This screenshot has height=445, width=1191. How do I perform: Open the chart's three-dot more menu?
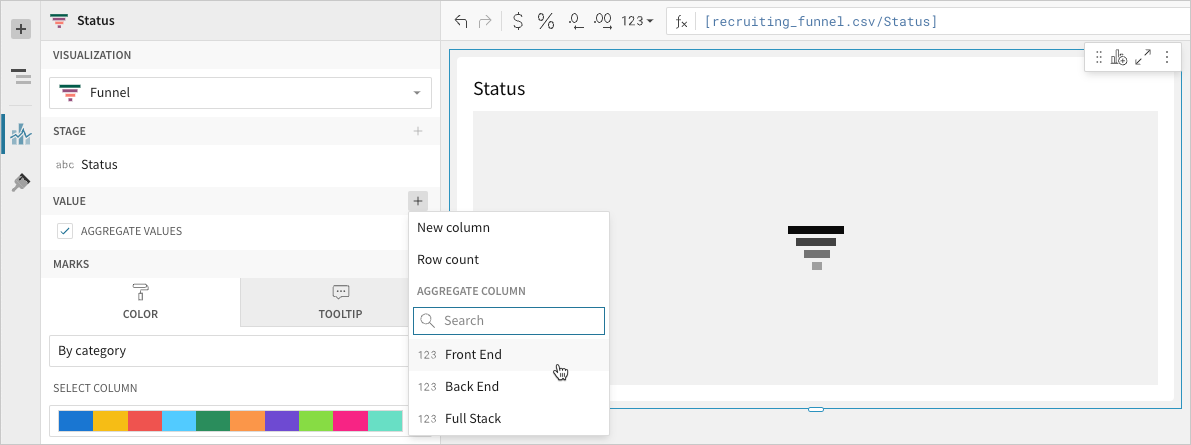pos(1166,58)
